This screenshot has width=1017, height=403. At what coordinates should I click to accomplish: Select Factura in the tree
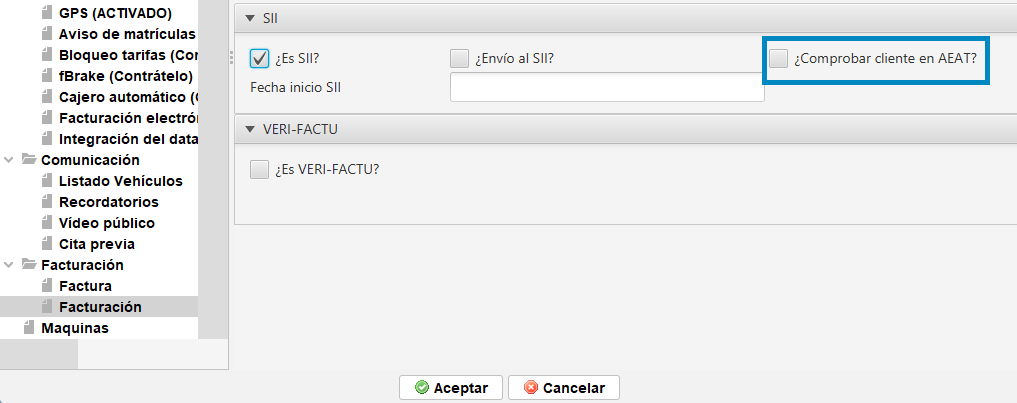(x=85, y=286)
